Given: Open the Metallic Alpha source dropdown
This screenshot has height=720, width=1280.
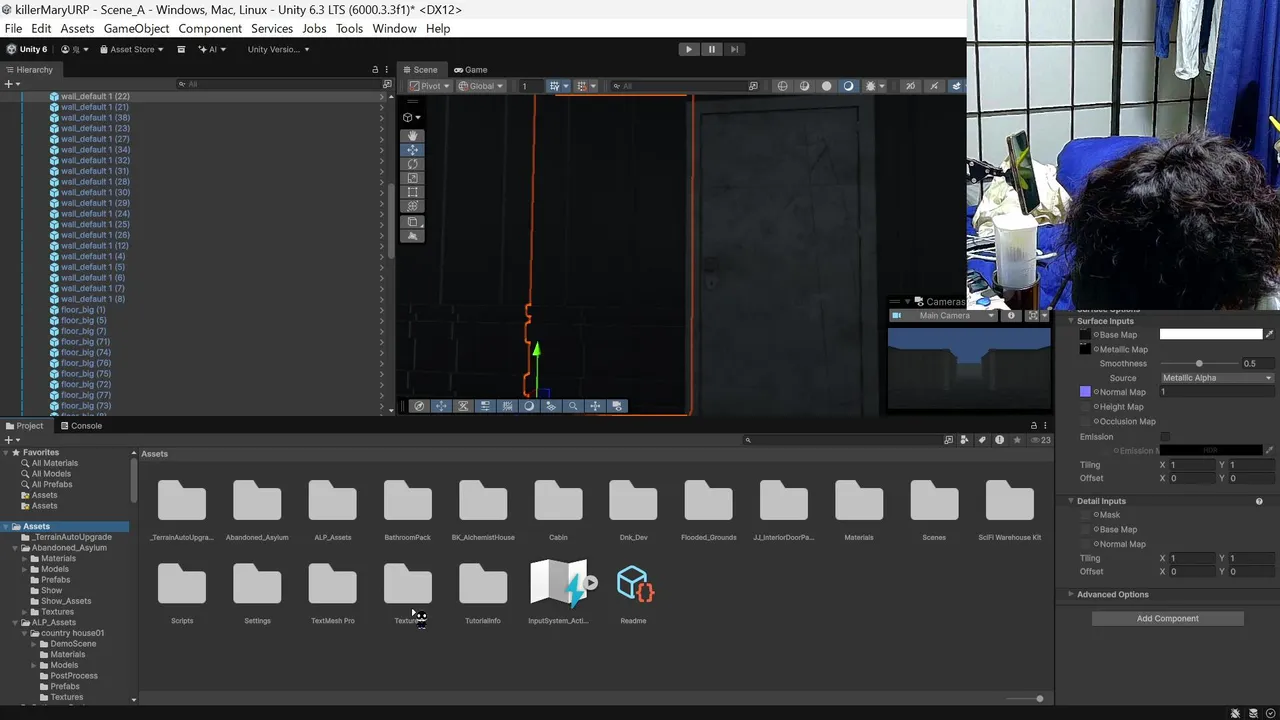Looking at the screenshot, I should (1217, 378).
